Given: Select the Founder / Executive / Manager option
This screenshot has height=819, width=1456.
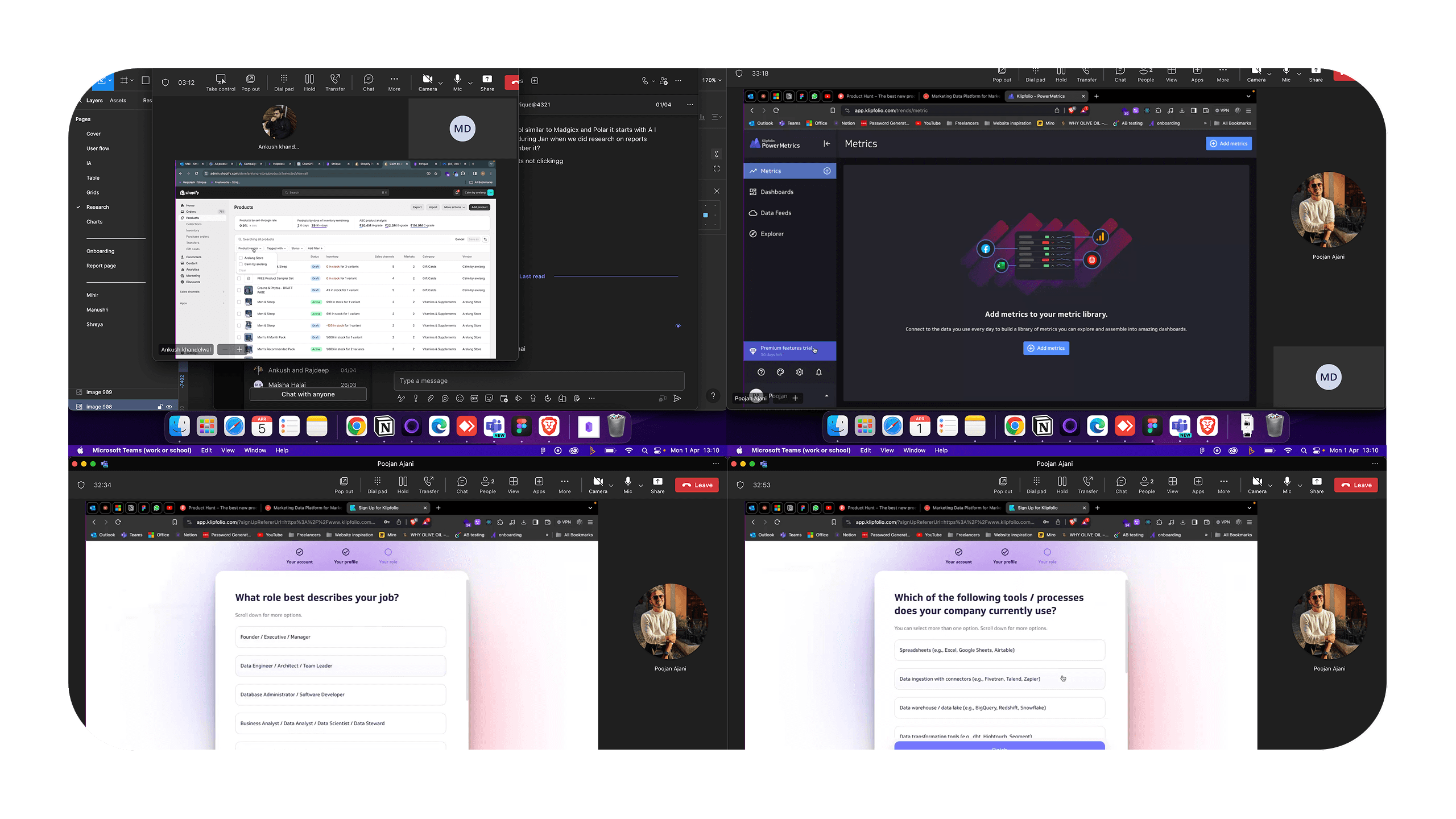Looking at the screenshot, I should (x=340, y=637).
